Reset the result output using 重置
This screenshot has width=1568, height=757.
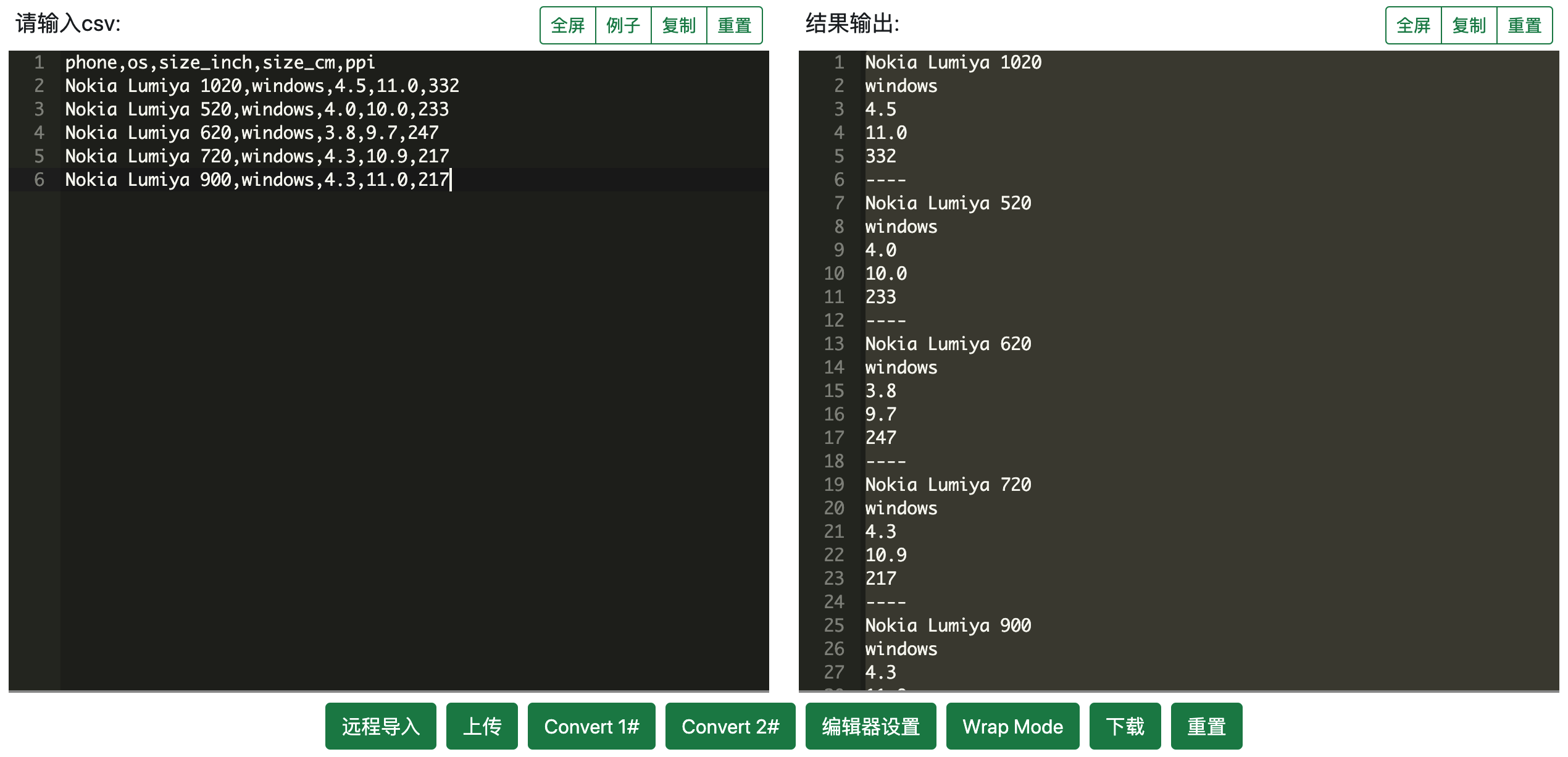click(x=1525, y=25)
